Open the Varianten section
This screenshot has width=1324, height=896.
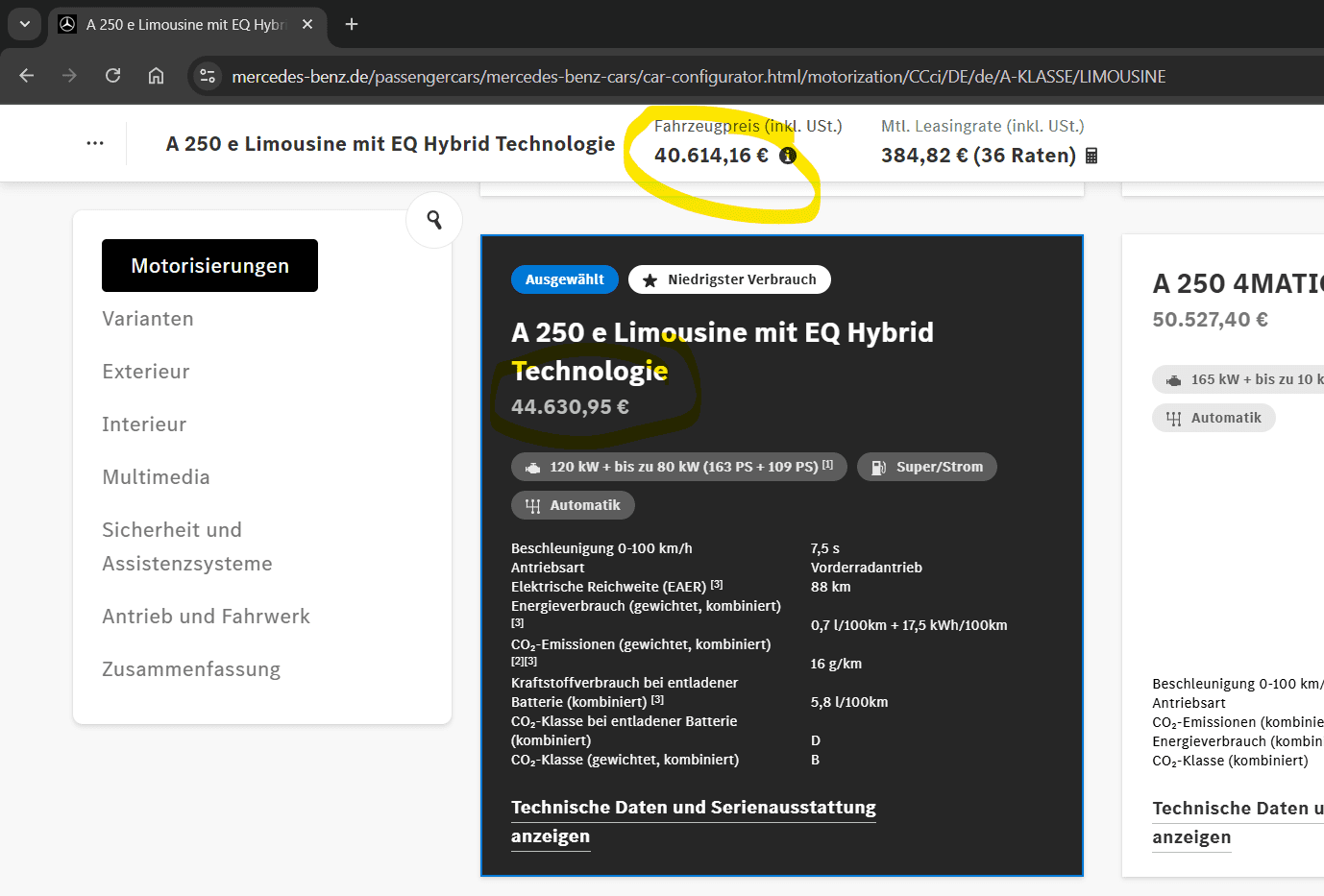pyautogui.click(x=148, y=319)
